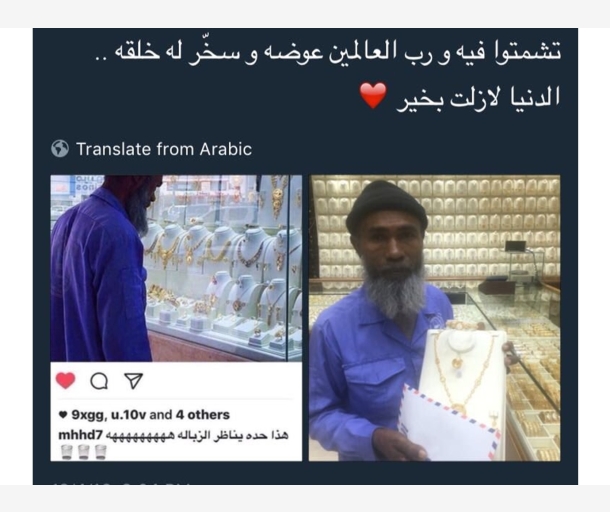Click the Arabic line ending with heart emoji
Viewport: 610px width, 512px height.
click(x=460, y=96)
